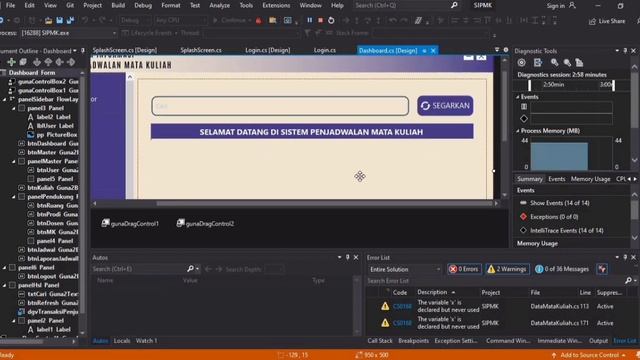This screenshot has width=640, height=360.
Task: Stop debugging with the red square icon
Action: 320,20
